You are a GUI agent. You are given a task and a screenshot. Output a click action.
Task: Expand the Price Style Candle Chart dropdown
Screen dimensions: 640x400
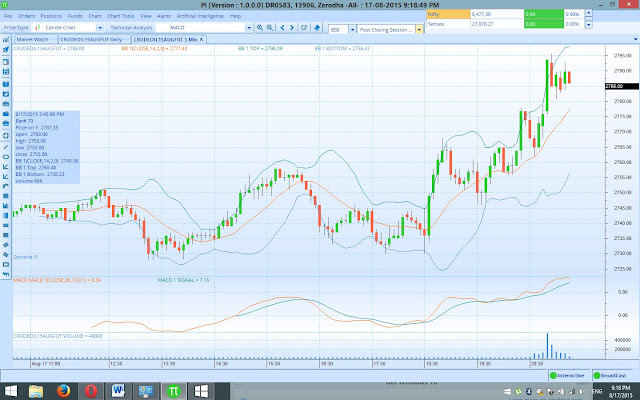(100, 28)
